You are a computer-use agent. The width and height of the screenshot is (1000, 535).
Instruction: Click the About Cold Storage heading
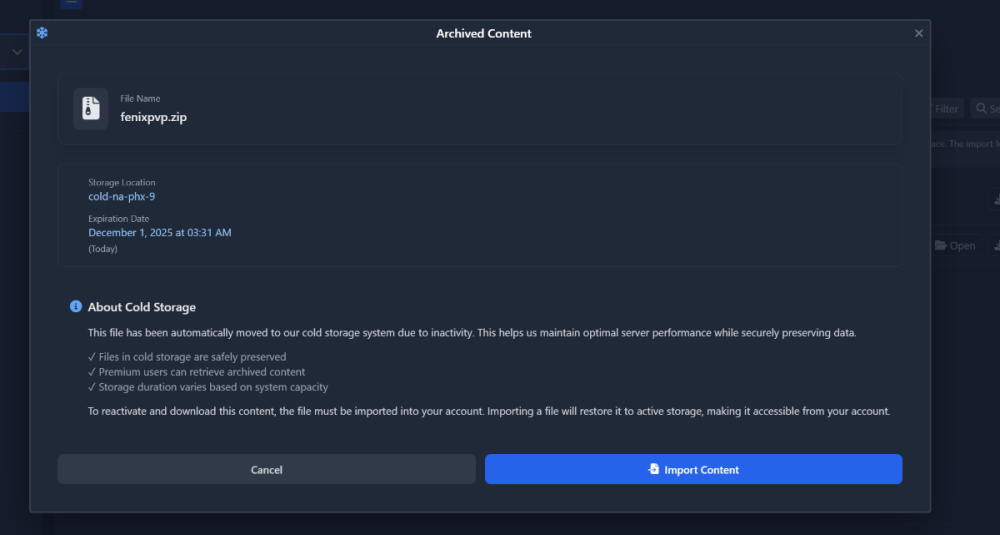tap(141, 307)
